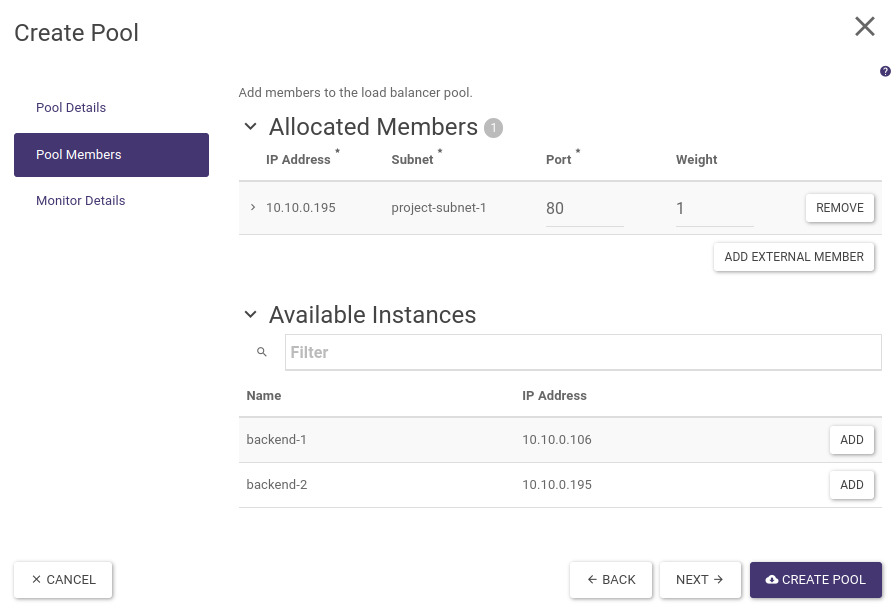Cancel the pool creation
Viewport: 891px width, 608px height.
pos(63,580)
